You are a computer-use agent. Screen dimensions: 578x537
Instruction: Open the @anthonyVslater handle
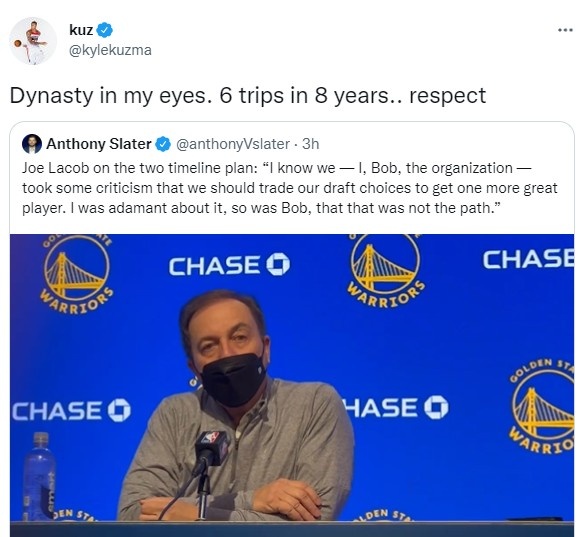(233, 144)
